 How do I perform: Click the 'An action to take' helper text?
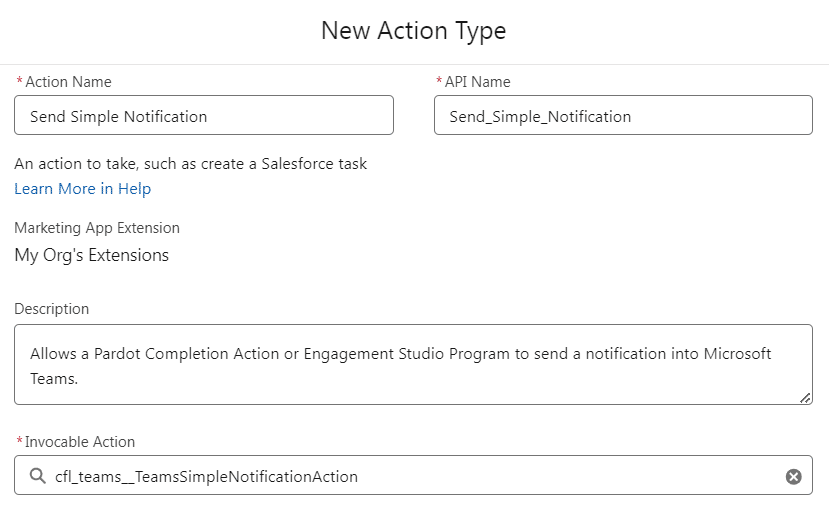point(190,164)
